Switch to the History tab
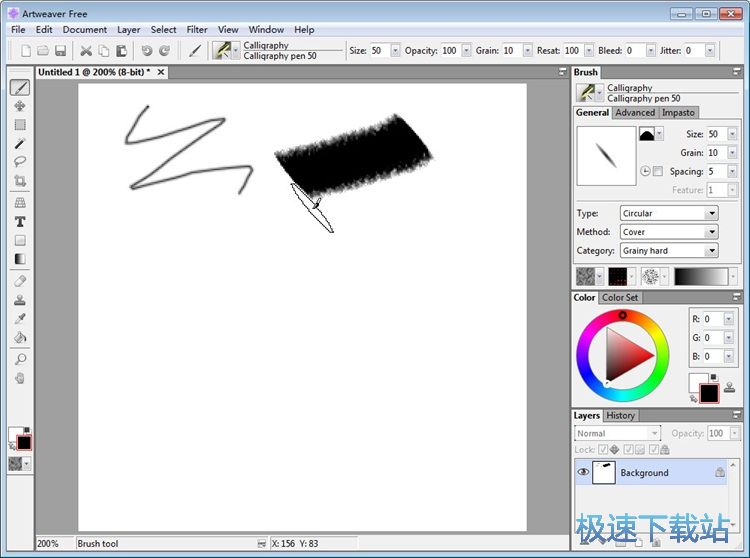This screenshot has width=750, height=558. coord(620,416)
